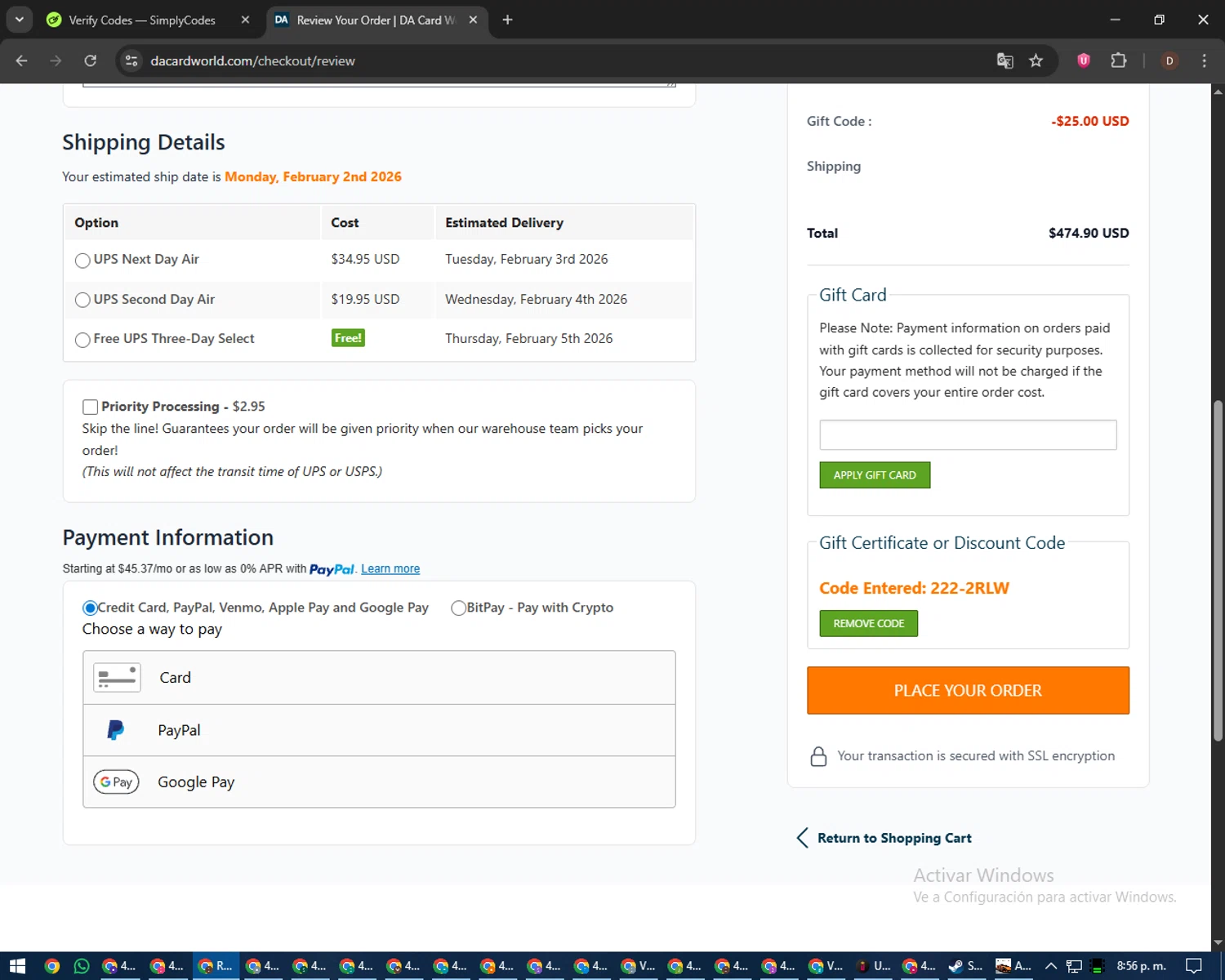Open the PayPal Learn more link
This screenshot has width=1225, height=980.
[390, 569]
